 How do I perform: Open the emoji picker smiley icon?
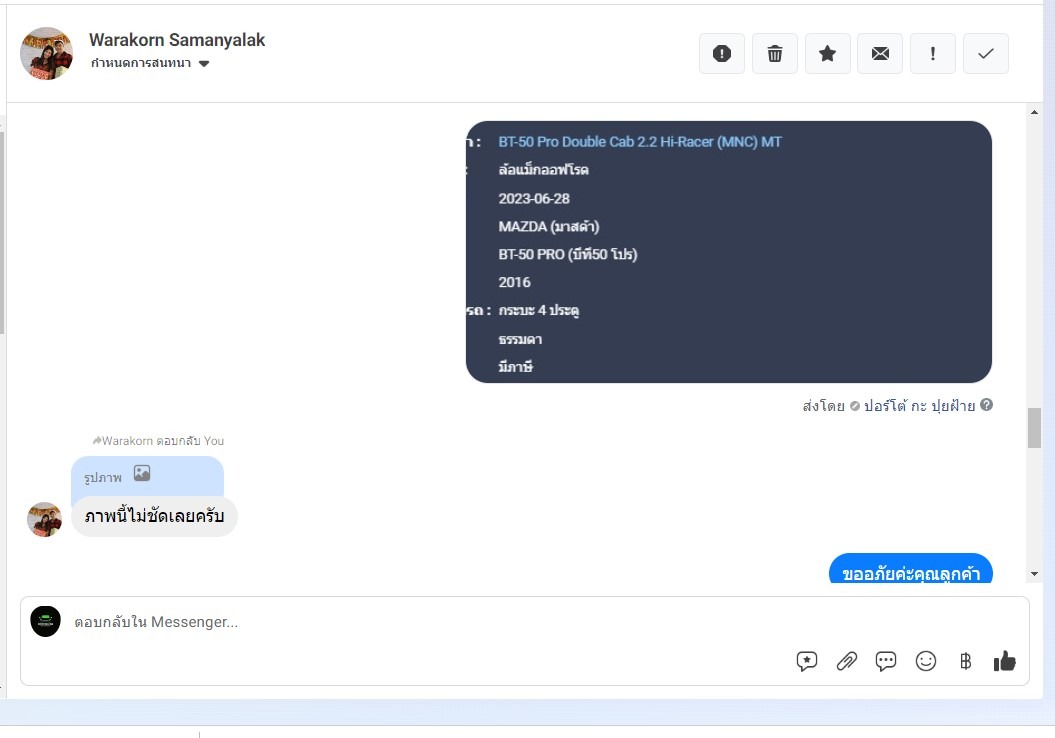[926, 661]
